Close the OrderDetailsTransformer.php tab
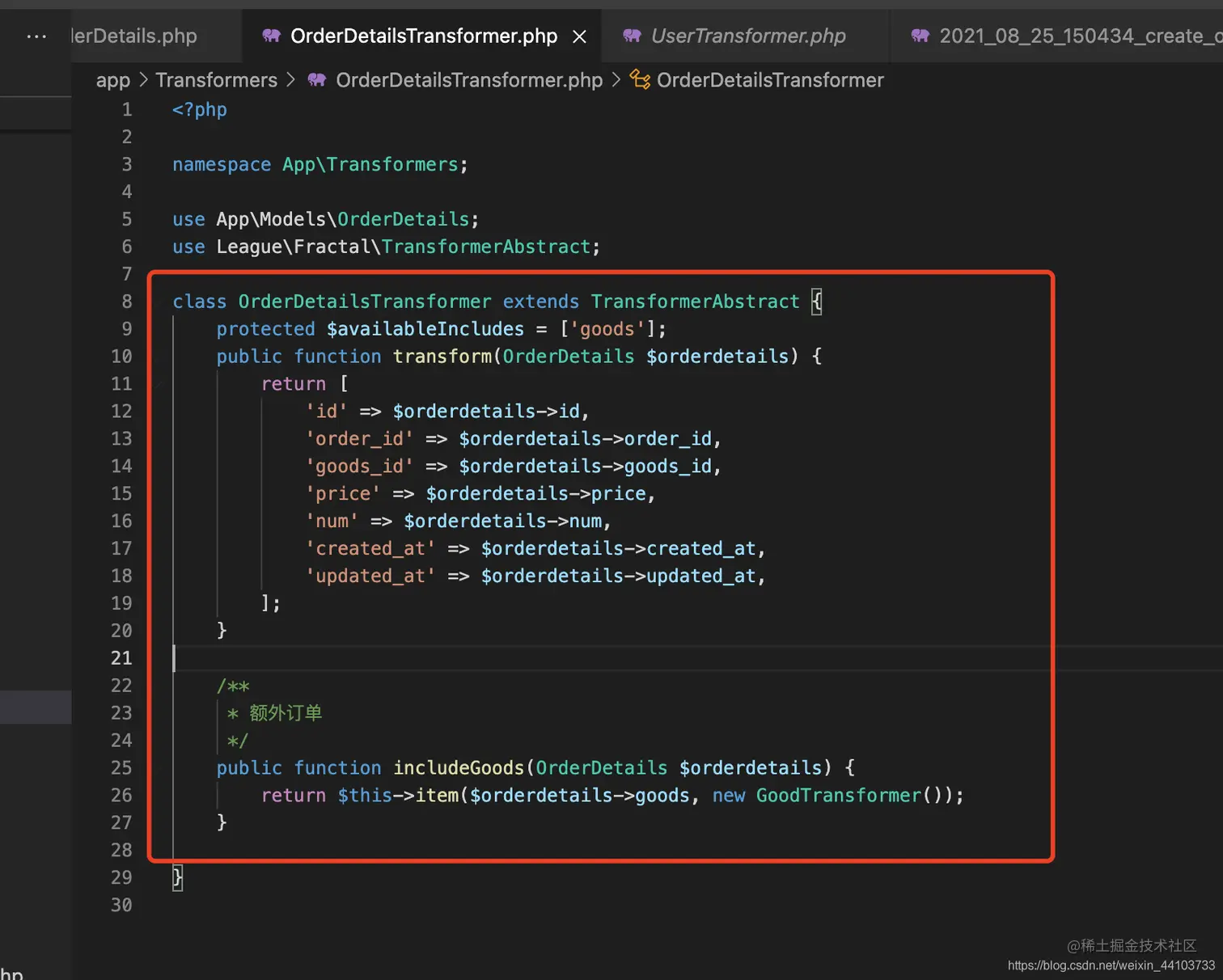 point(579,36)
